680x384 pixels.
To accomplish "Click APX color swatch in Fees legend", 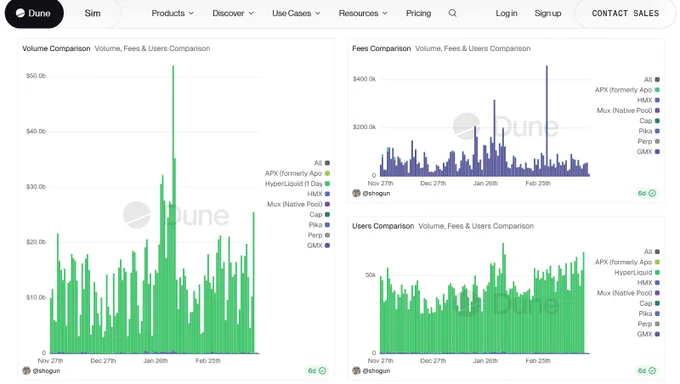I will (657, 90).
